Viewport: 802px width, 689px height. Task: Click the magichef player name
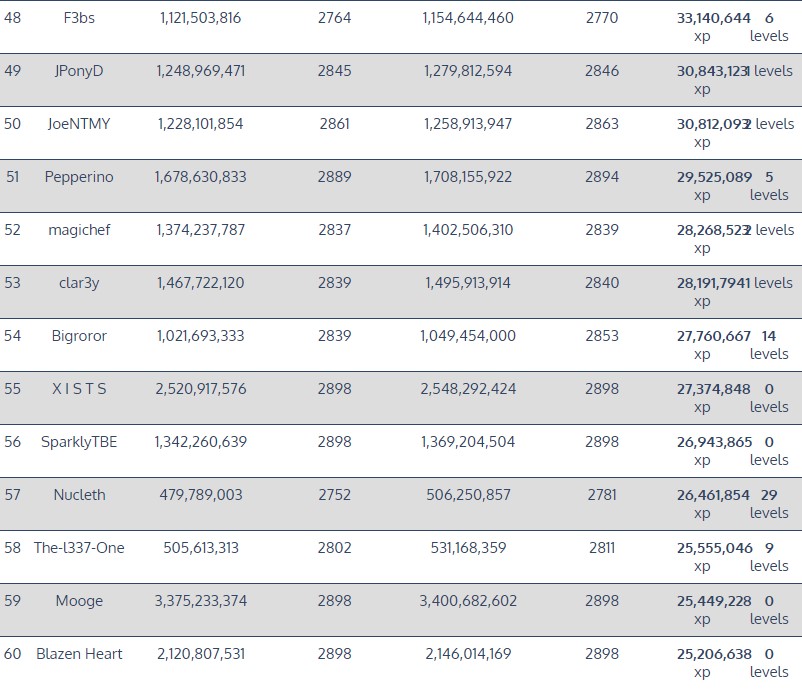(x=79, y=230)
